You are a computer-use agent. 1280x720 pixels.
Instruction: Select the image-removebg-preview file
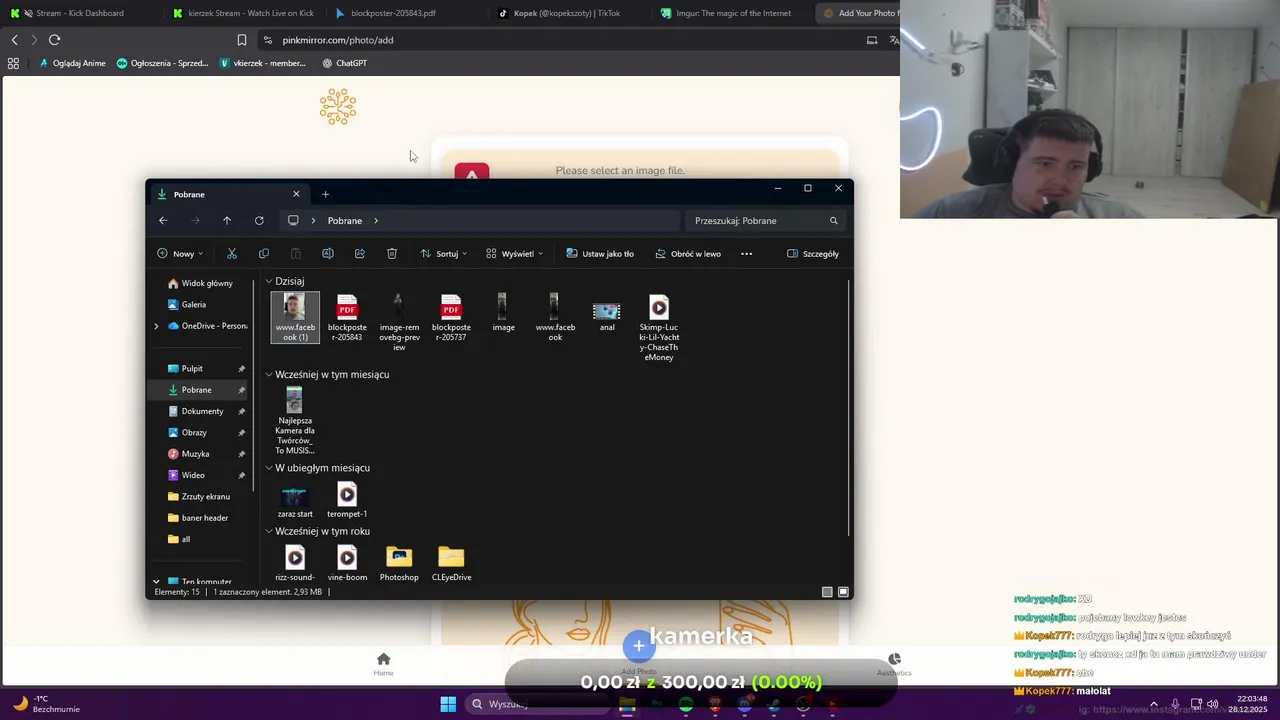tap(399, 322)
